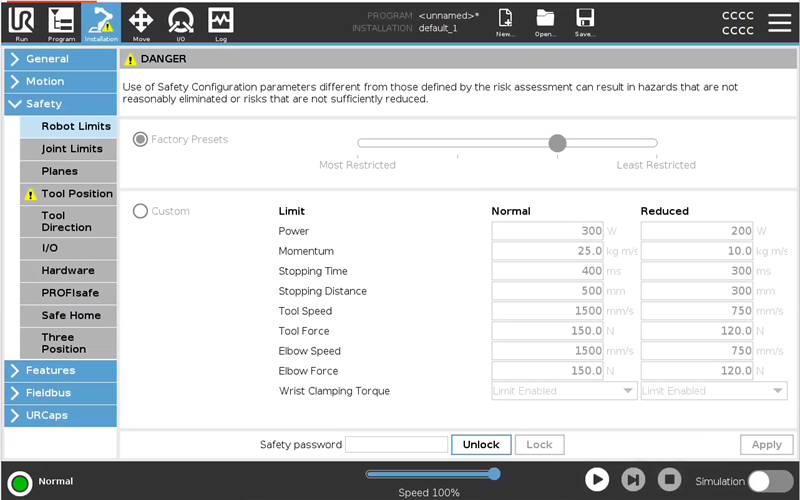Image resolution: width=800 pixels, height=500 pixels.
Task: Expand the Fieldbus section
Action: (60, 393)
